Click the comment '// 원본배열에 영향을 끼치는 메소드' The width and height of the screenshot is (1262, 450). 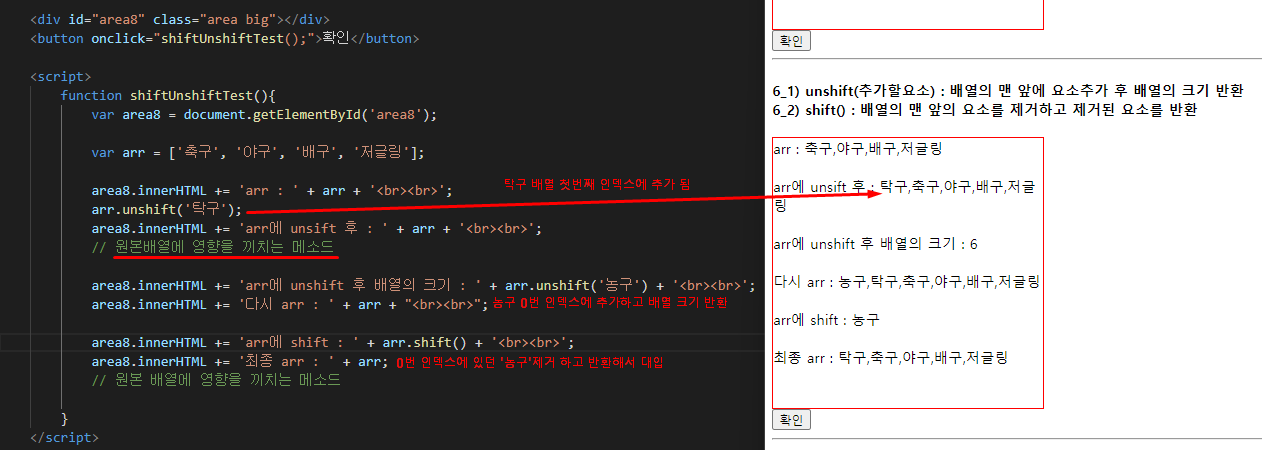click(x=212, y=247)
